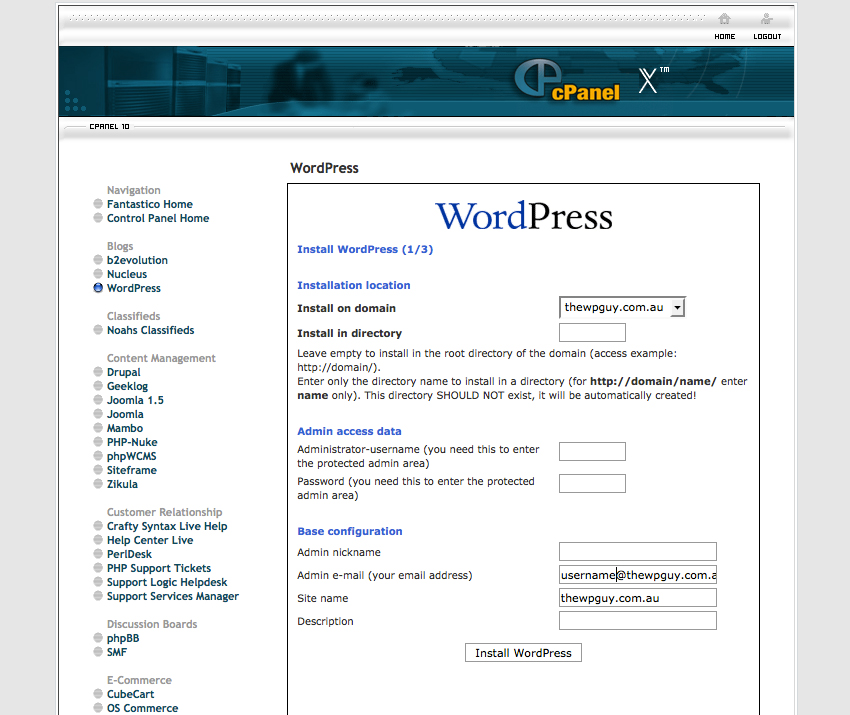
Task: Click the Logout person icon
Action: coord(767,20)
